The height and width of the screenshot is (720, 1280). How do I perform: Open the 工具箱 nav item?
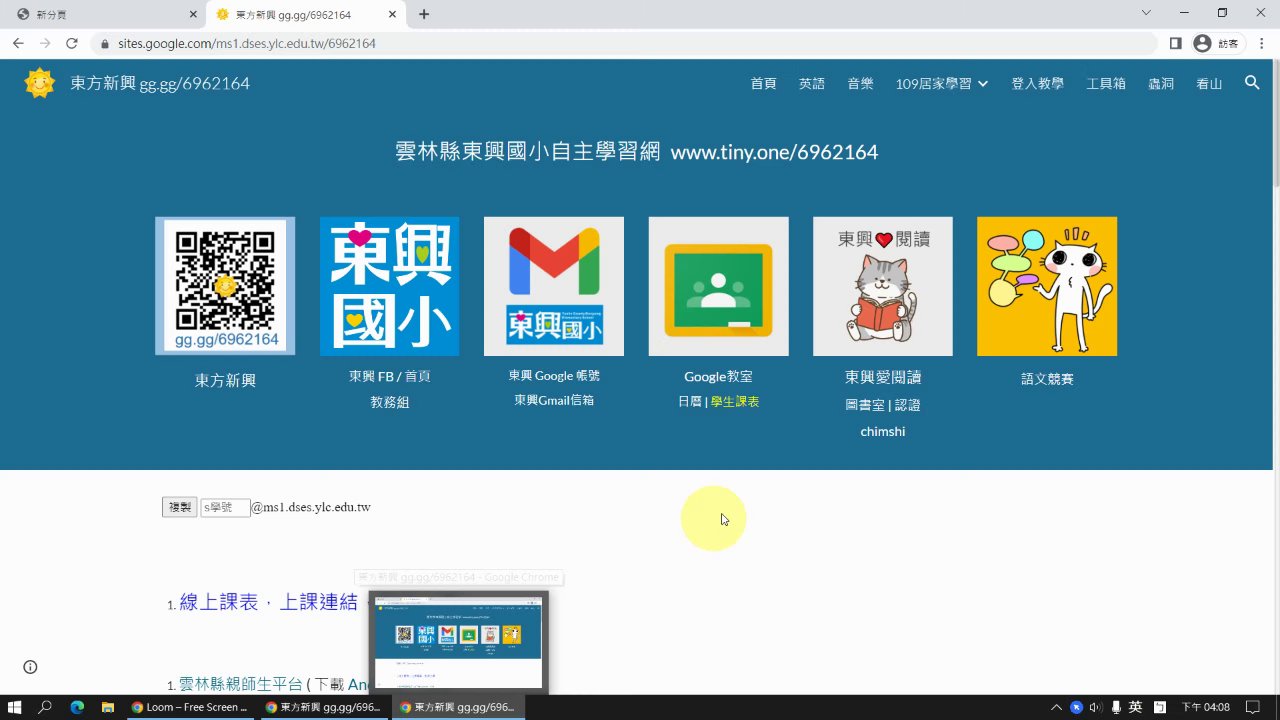tap(1106, 84)
